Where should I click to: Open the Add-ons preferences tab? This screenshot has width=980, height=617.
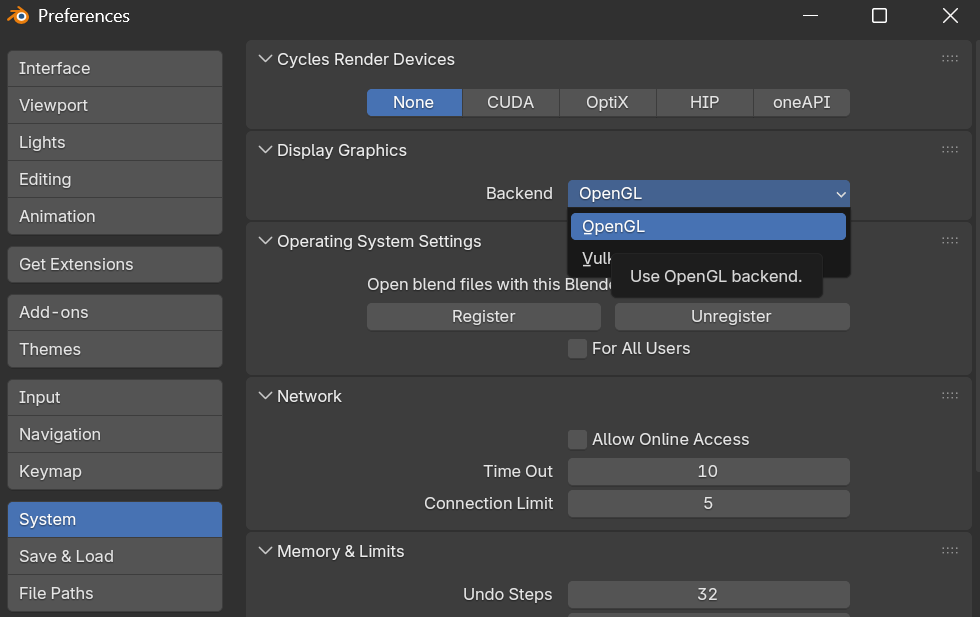pyautogui.click(x=114, y=312)
